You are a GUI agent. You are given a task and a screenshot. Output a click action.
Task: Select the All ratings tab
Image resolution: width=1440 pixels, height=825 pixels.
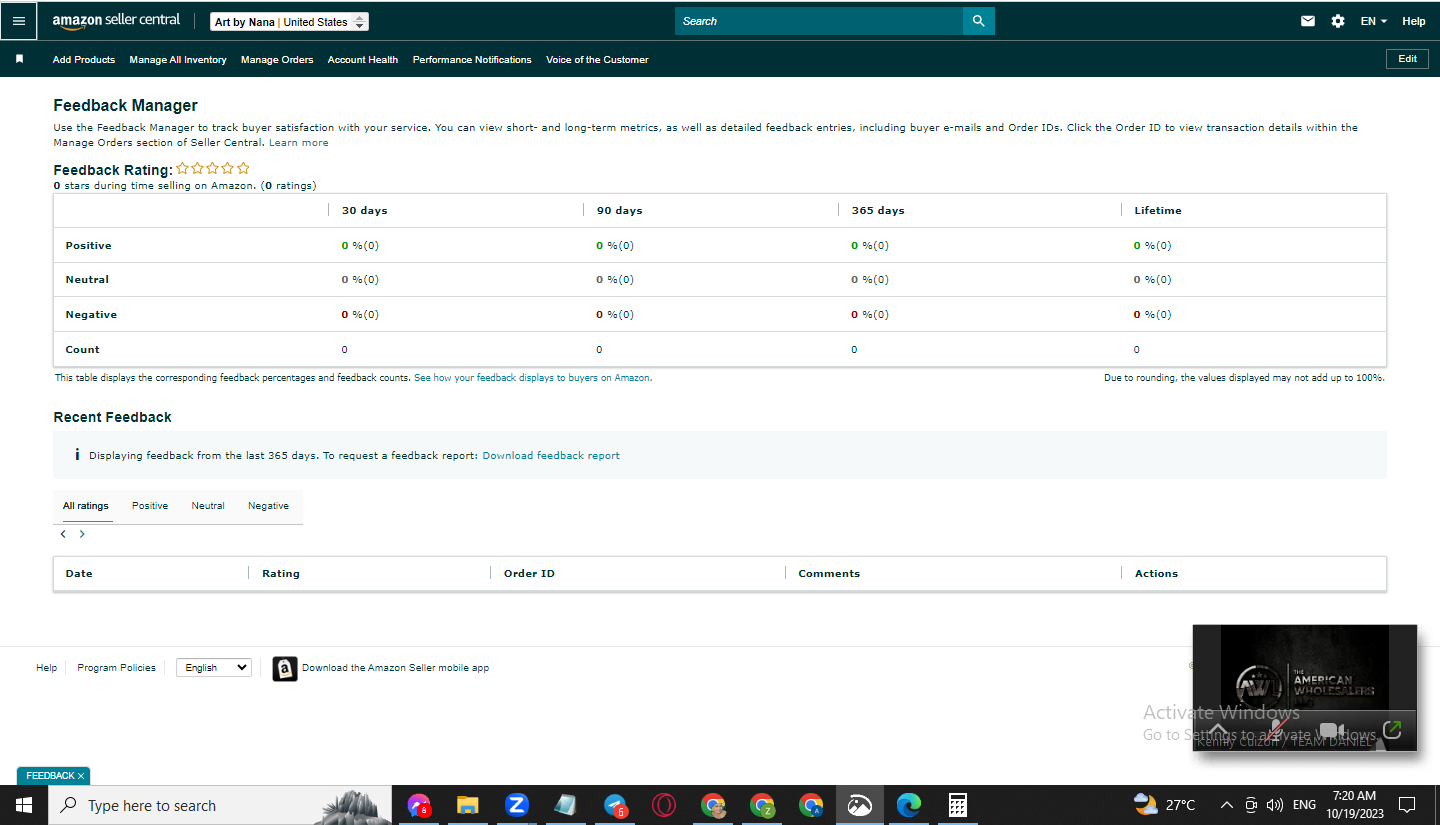(x=86, y=506)
